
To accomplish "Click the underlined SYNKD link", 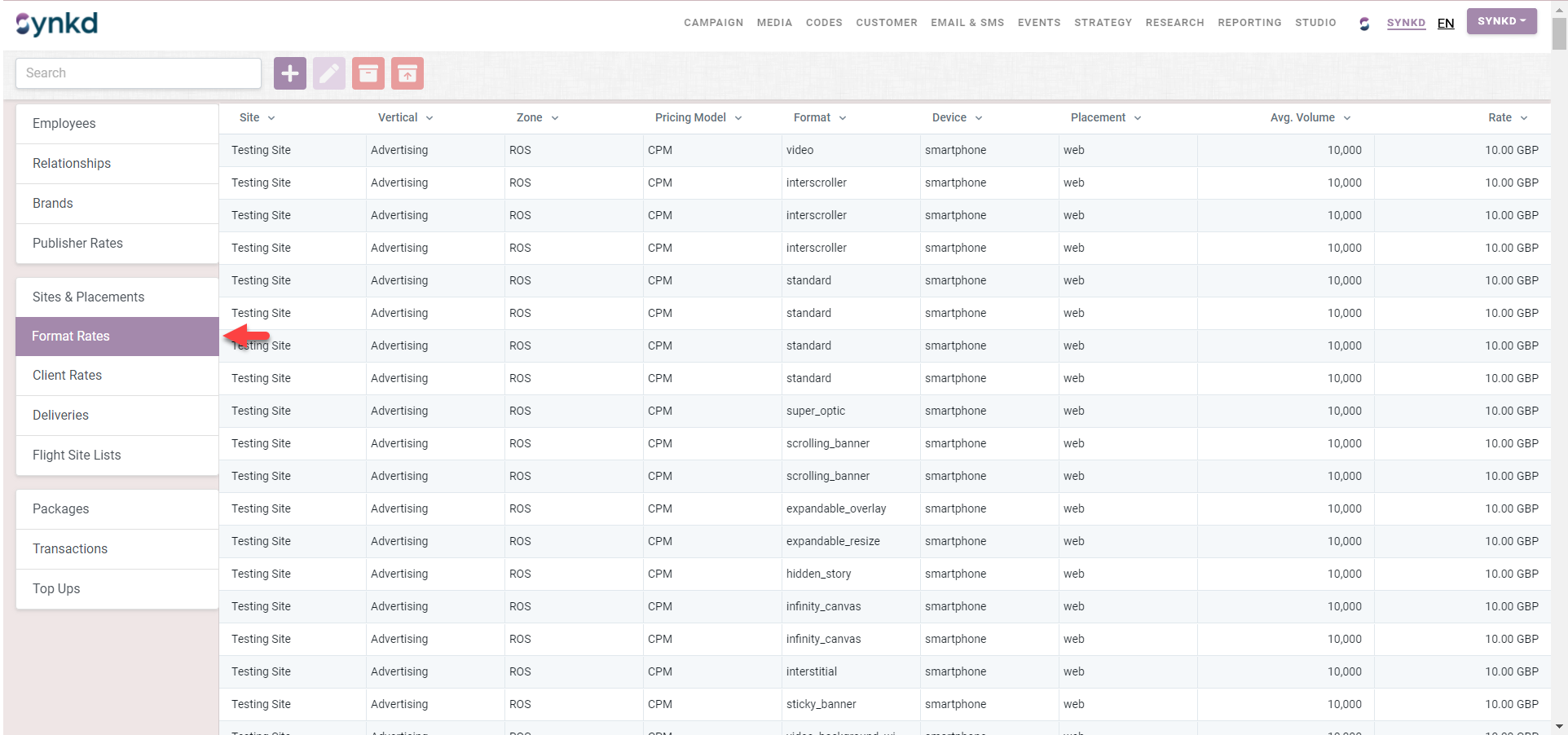I will point(1406,23).
